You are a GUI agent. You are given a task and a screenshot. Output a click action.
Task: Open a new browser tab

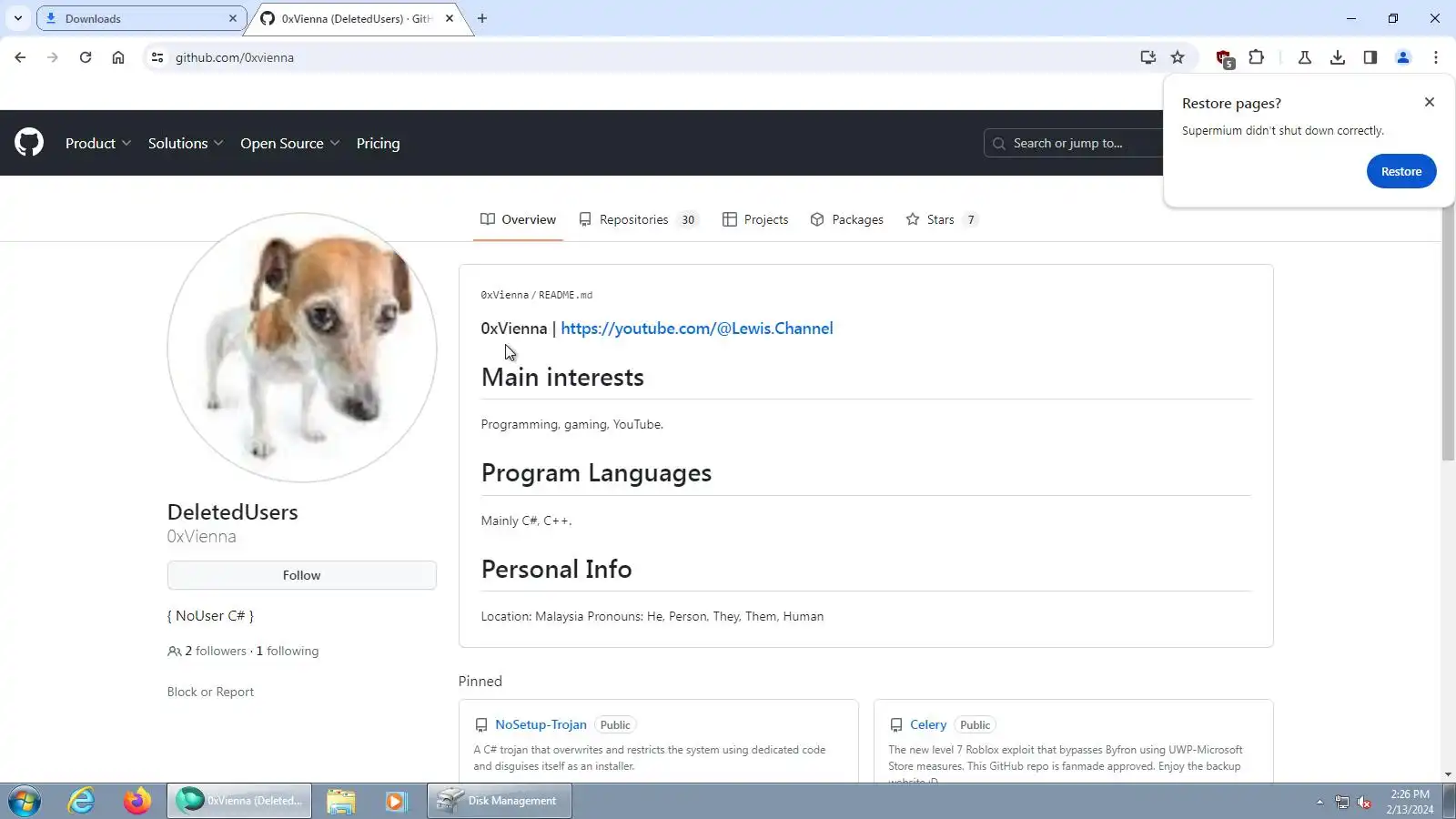[x=482, y=18]
